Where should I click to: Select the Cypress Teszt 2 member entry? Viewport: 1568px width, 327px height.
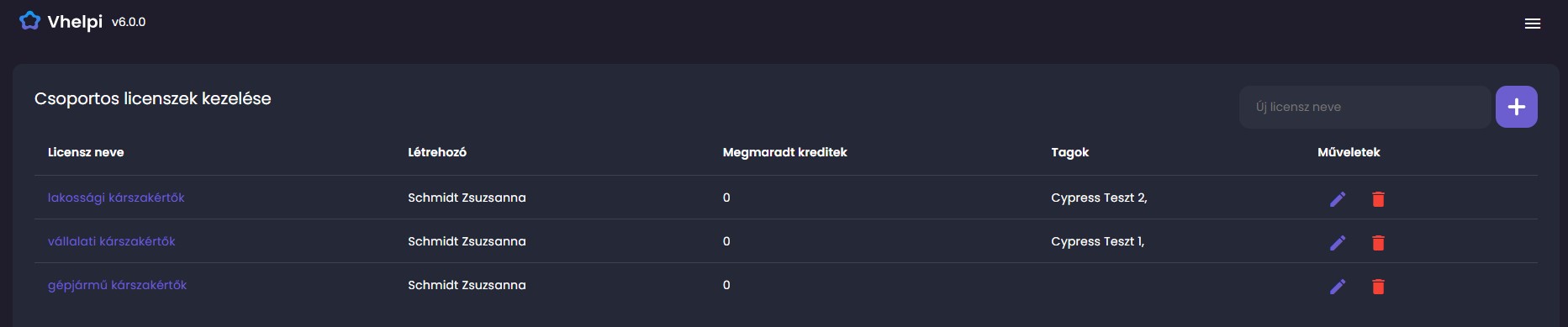[x=1099, y=198]
